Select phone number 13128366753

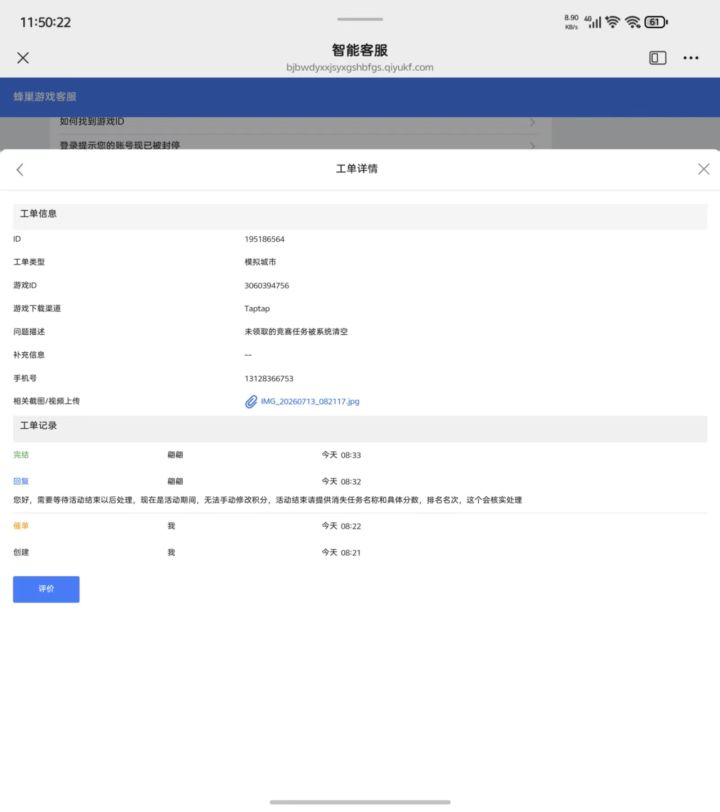[269, 379]
